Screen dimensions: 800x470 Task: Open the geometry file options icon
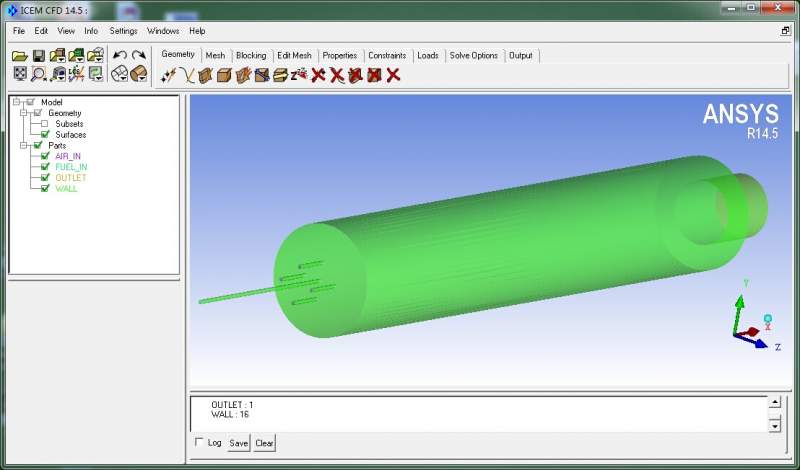point(57,55)
